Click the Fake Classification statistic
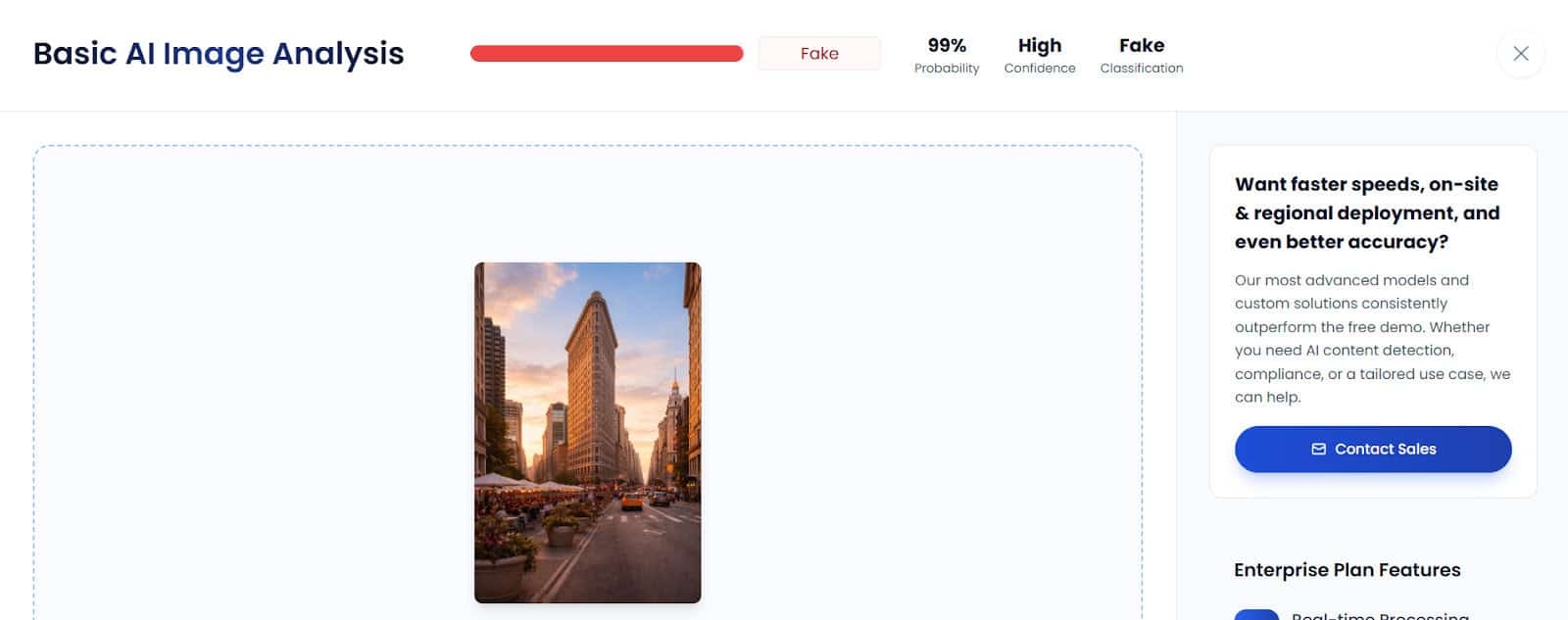 pos(1142,55)
